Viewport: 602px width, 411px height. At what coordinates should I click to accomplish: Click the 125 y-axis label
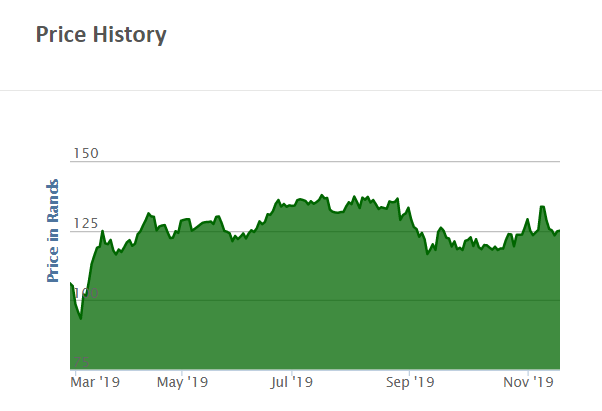[86, 223]
